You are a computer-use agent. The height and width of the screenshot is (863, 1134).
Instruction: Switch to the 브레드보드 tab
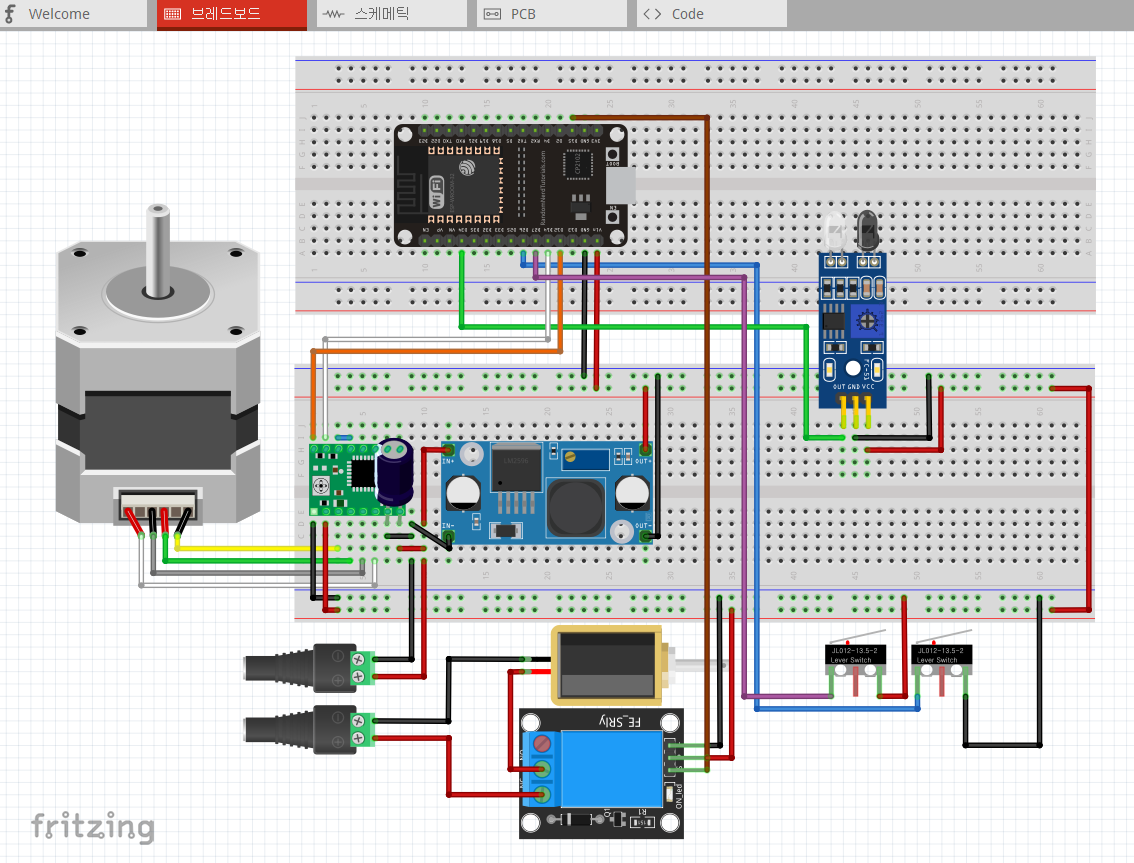pyautogui.click(x=231, y=14)
